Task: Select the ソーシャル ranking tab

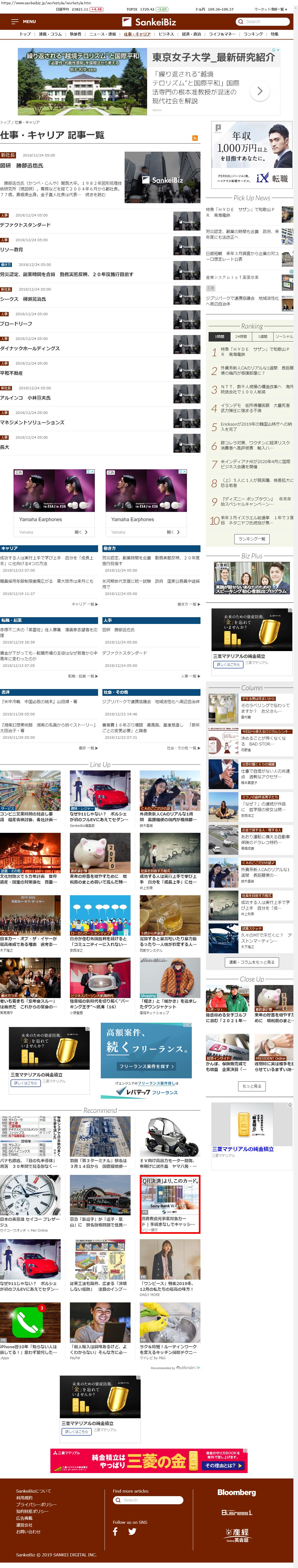Action: pyautogui.click(x=283, y=337)
